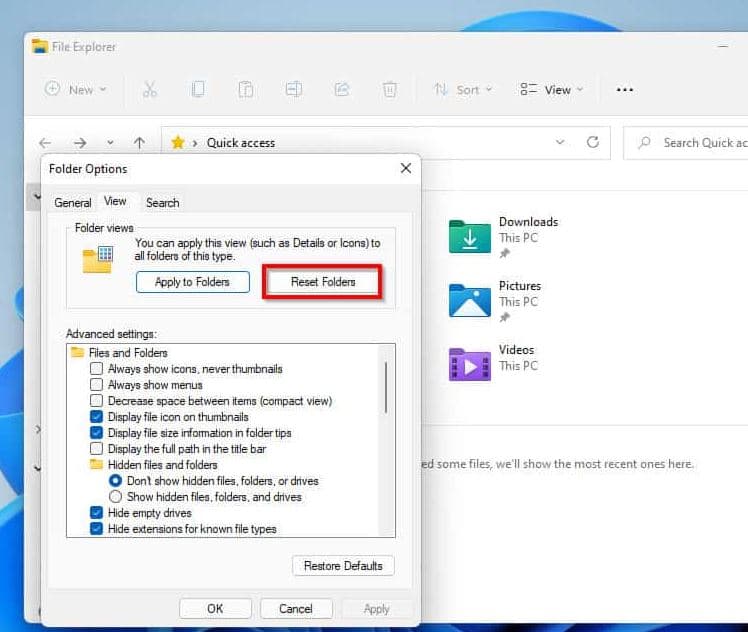Click Apply to Folders button
The height and width of the screenshot is (632, 748).
tap(193, 282)
